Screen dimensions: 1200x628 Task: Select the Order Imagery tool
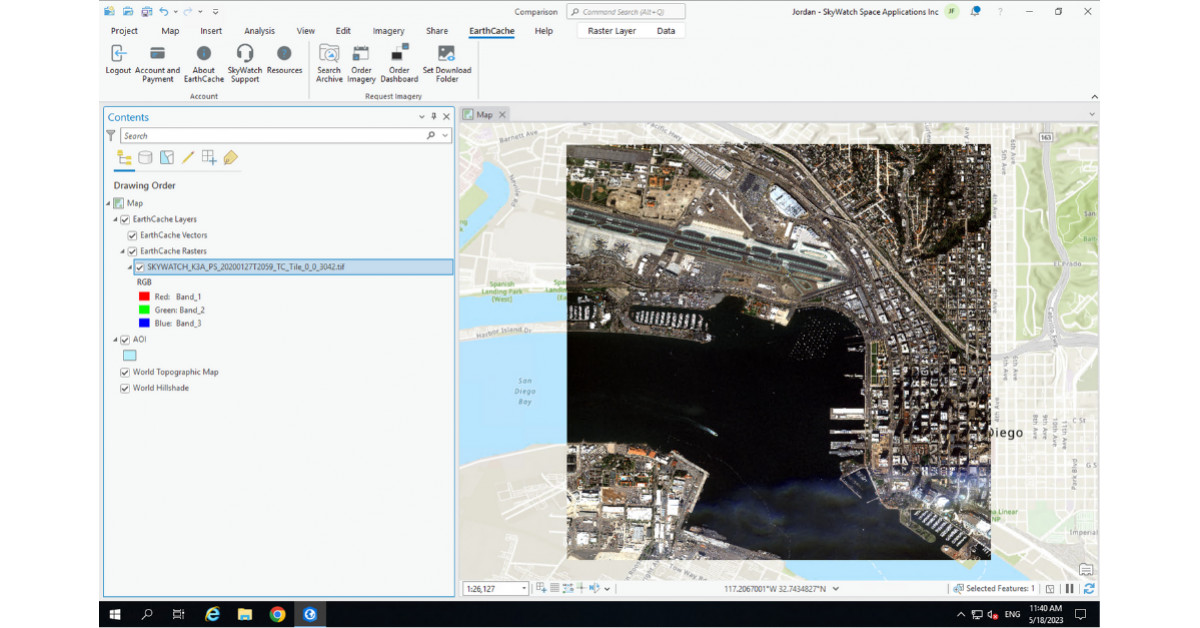pyautogui.click(x=361, y=62)
